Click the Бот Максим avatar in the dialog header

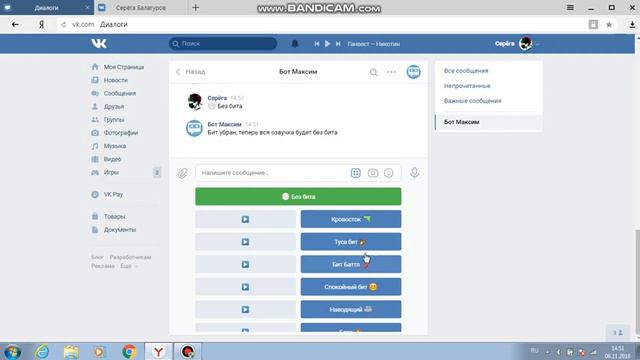click(413, 72)
